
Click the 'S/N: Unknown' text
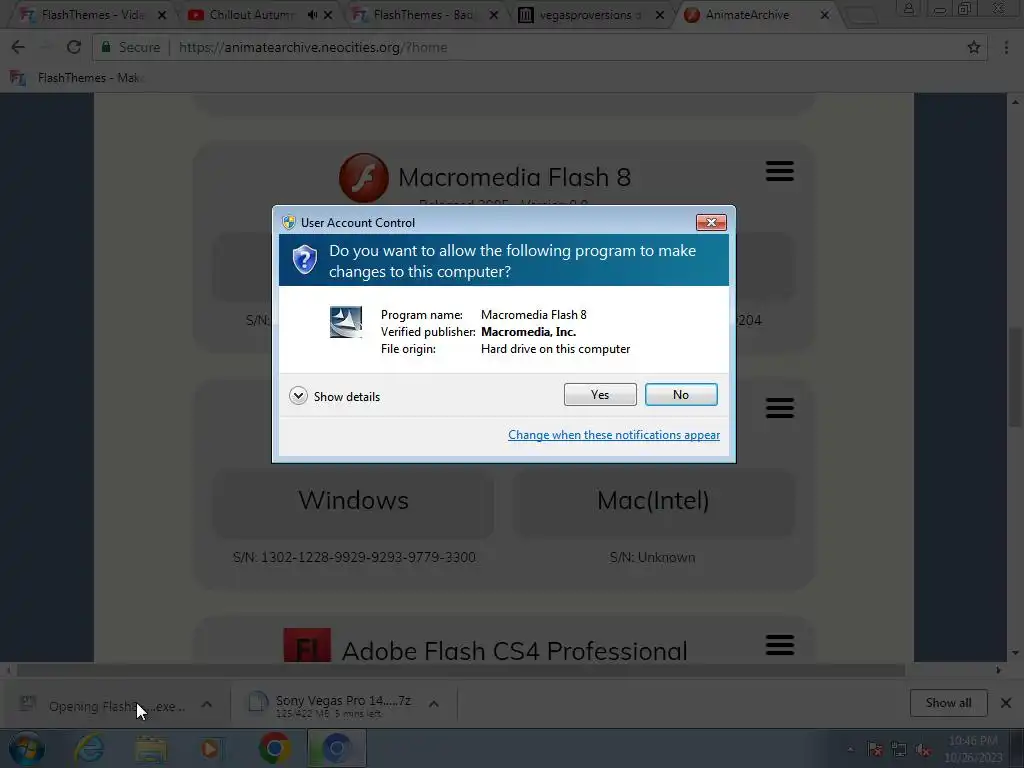pos(652,557)
